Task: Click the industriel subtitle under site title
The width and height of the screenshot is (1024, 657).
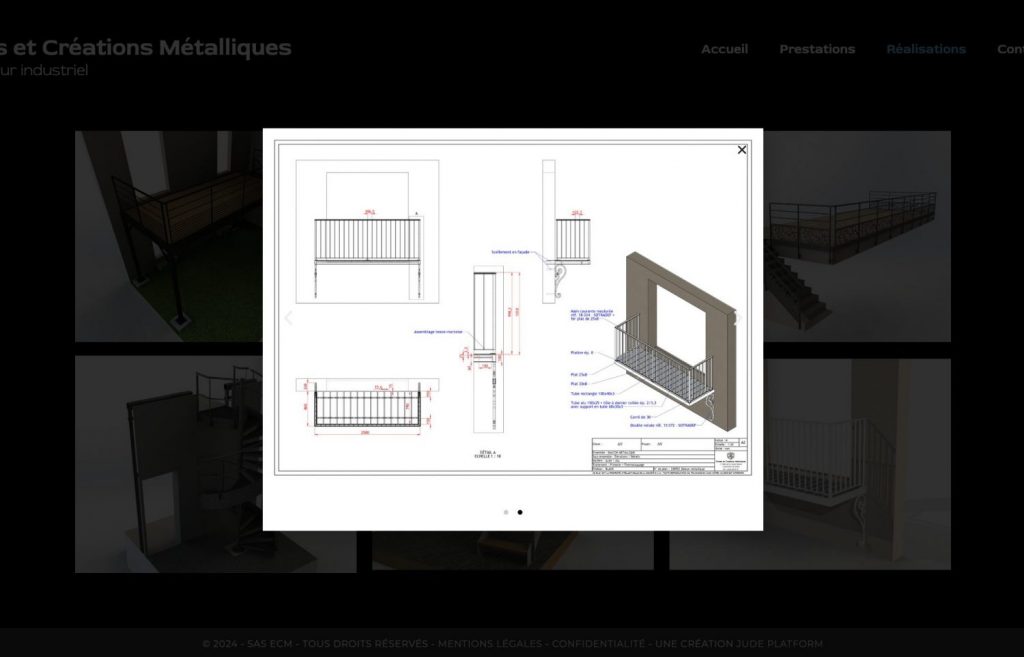Action: (x=45, y=71)
